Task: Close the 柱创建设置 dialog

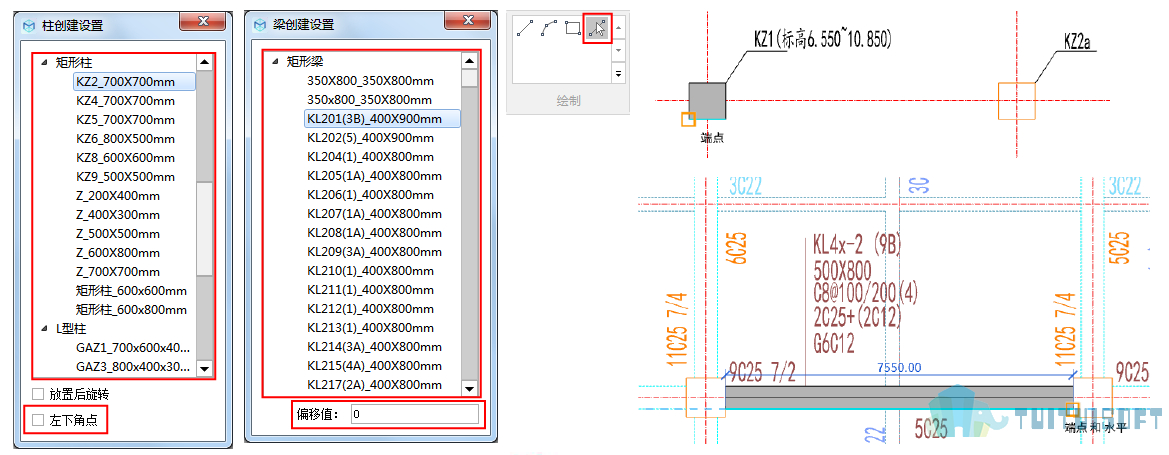Action: (x=204, y=20)
